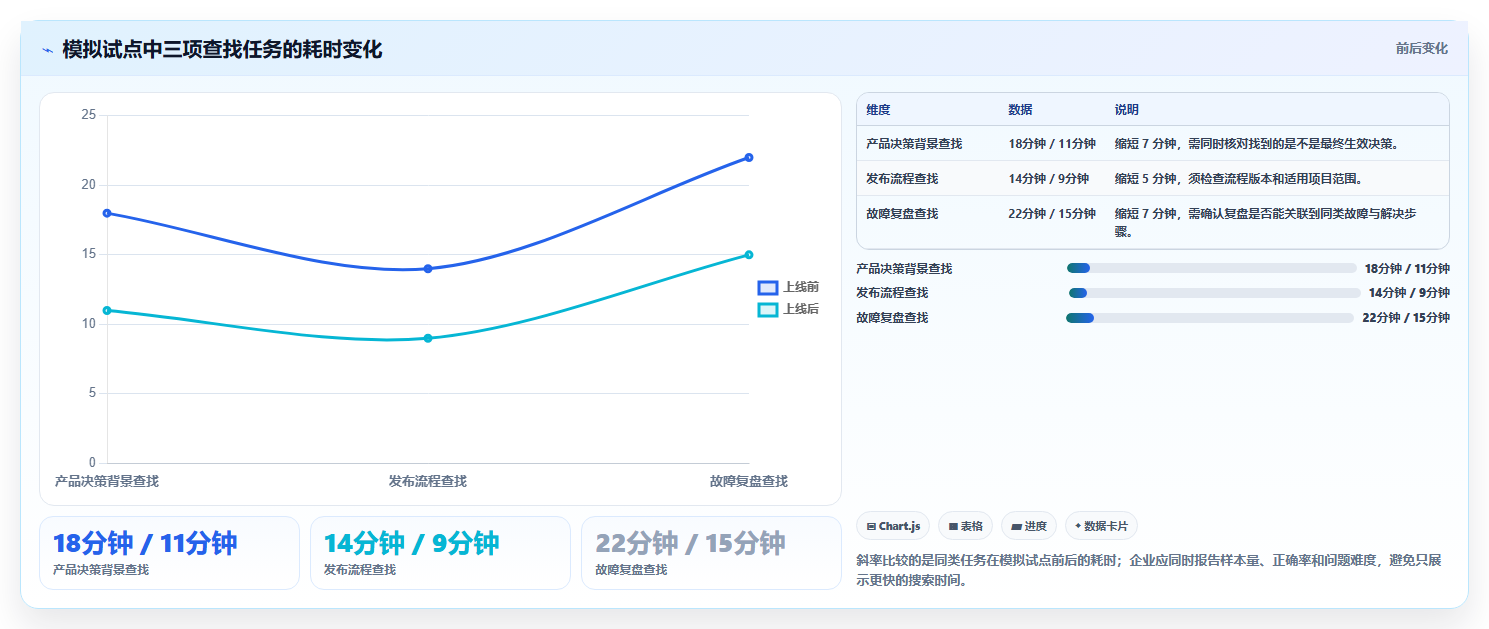This screenshot has width=1489, height=629.
Task: Select the 表格 chip
Action: pyautogui.click(x=965, y=526)
